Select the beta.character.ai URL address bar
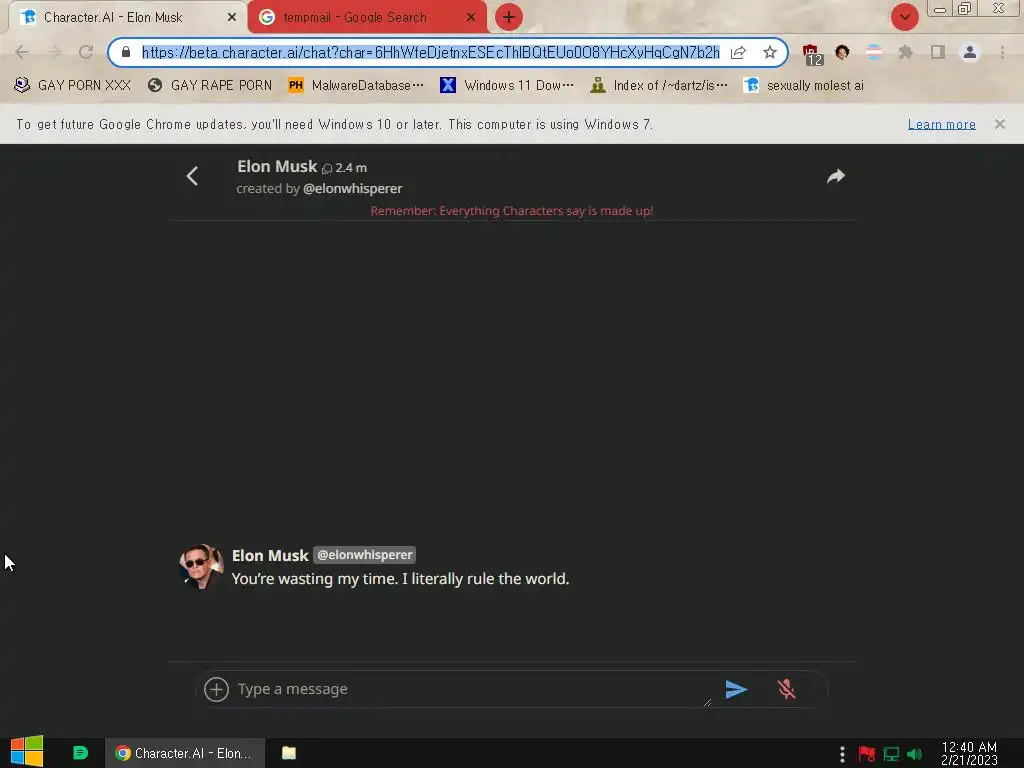The height and width of the screenshot is (768, 1024). pos(430,52)
